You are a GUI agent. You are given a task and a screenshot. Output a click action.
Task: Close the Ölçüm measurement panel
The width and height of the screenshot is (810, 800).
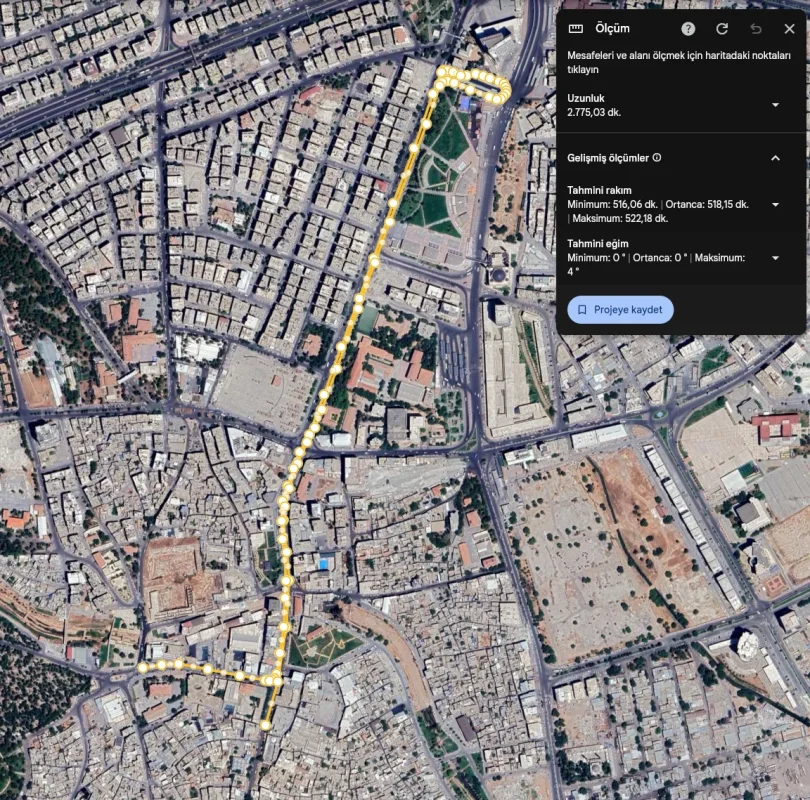[789, 29]
